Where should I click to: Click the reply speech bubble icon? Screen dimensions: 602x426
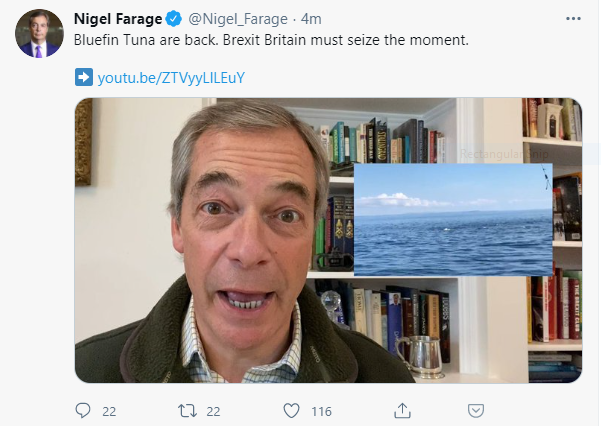[x=83, y=410]
